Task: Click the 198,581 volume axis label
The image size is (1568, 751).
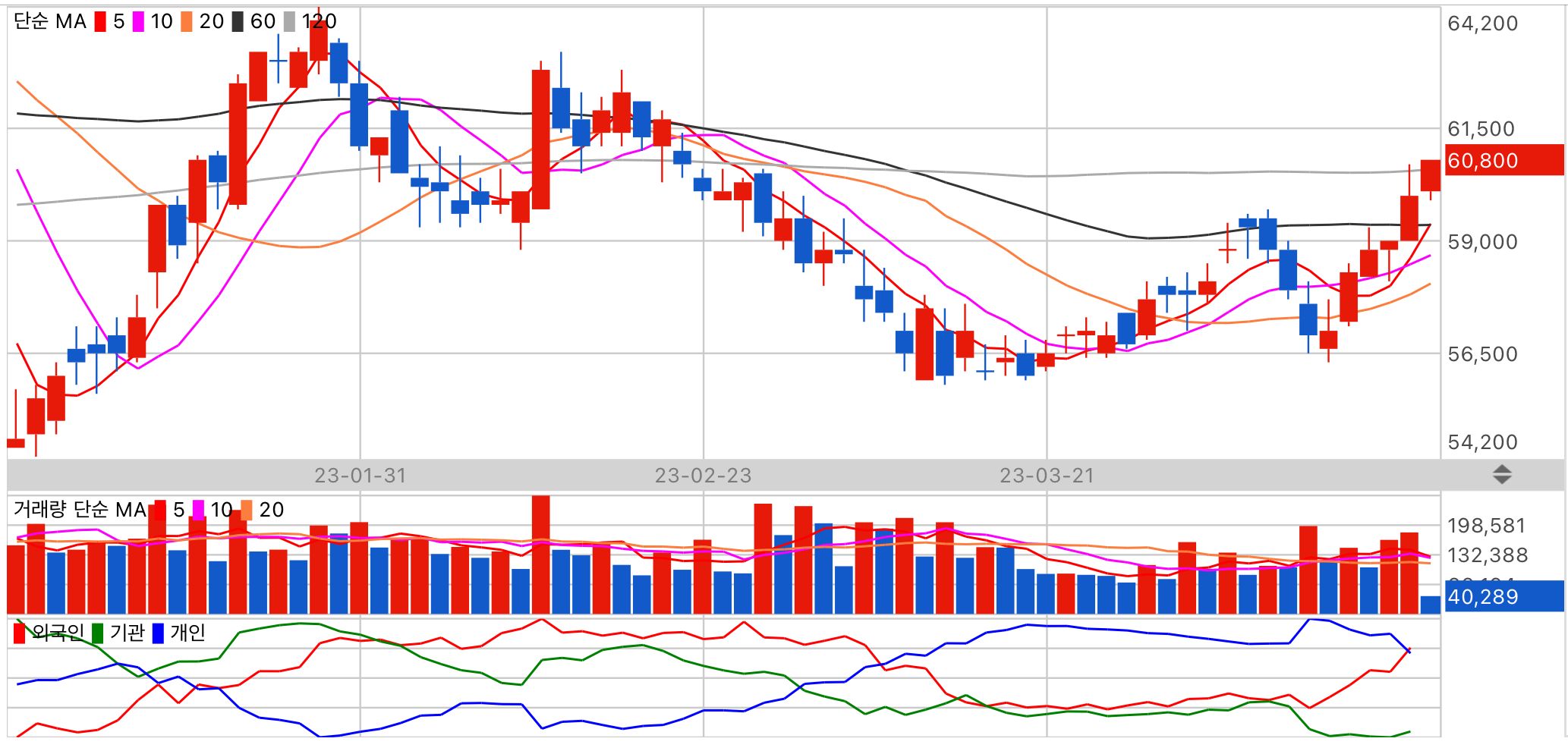Action: click(1486, 526)
